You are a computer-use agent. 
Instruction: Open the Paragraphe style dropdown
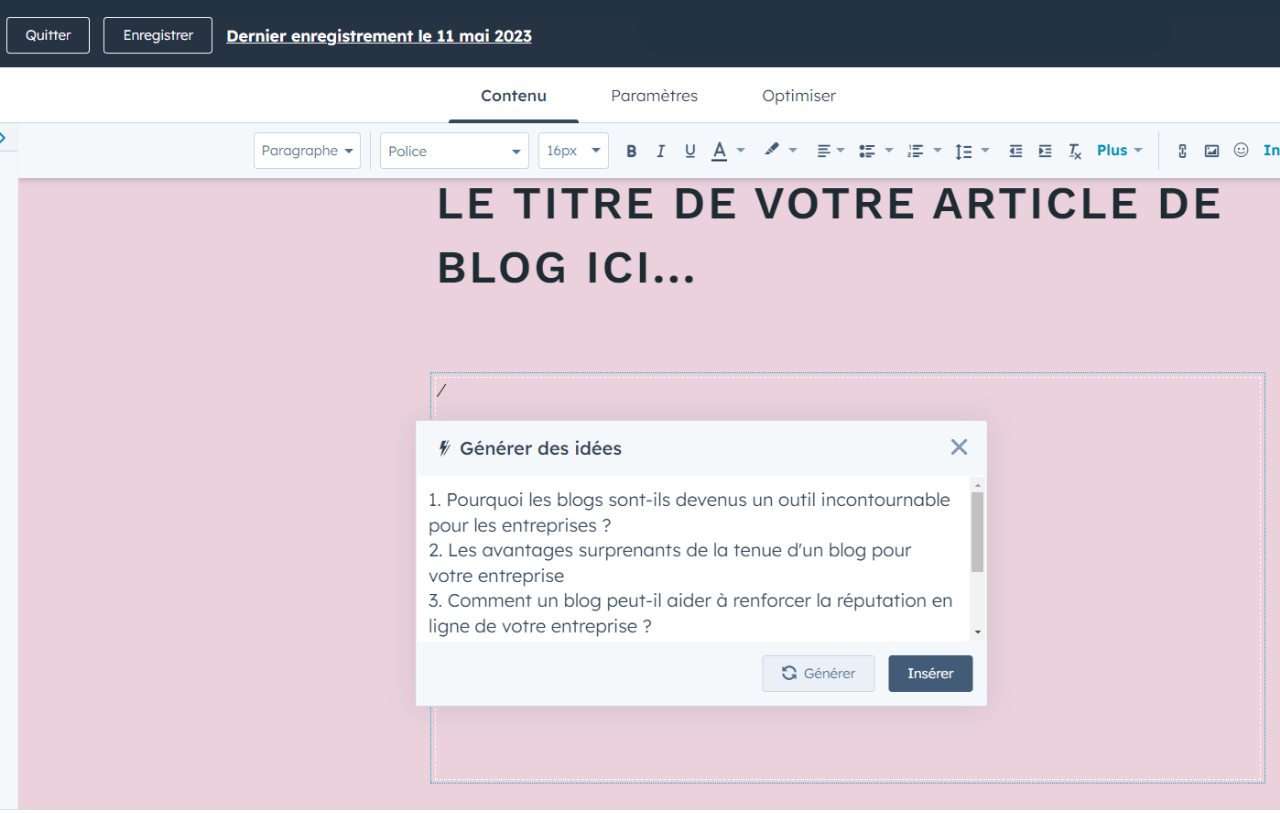tap(307, 151)
